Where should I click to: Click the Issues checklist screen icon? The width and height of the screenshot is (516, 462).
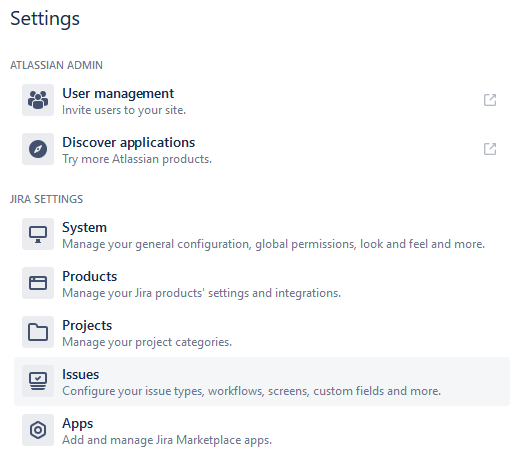[38, 381]
